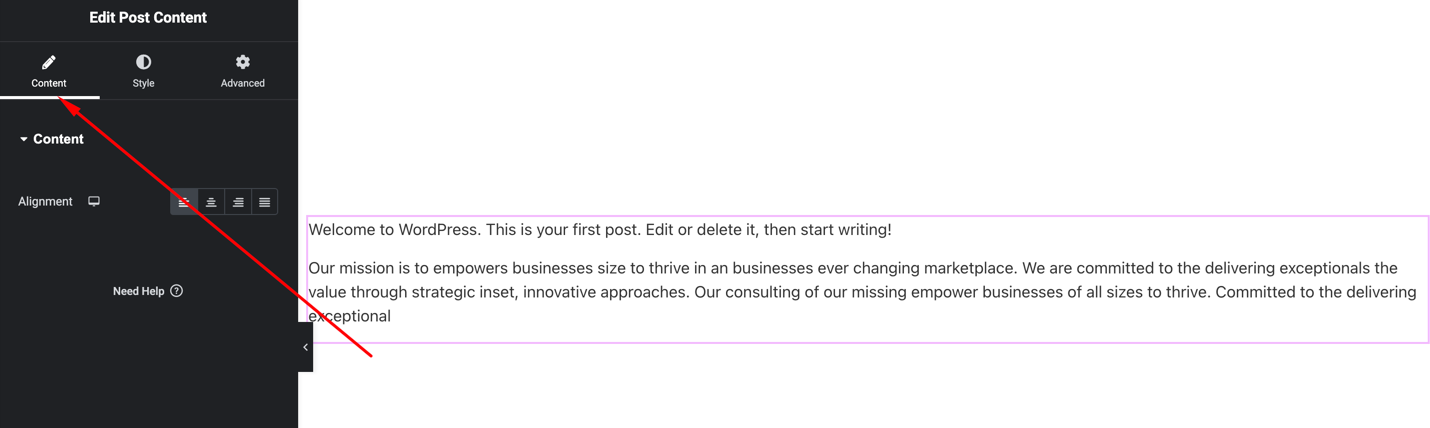
Task: Click the Edit Post Content panel title
Action: point(148,18)
